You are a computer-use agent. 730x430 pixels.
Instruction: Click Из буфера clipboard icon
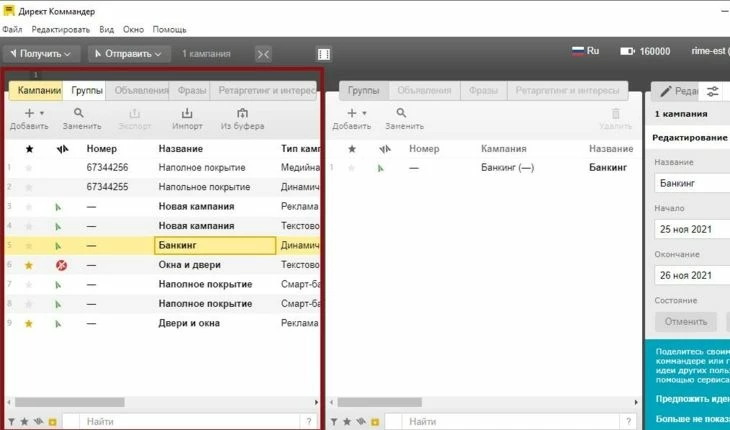point(242,113)
